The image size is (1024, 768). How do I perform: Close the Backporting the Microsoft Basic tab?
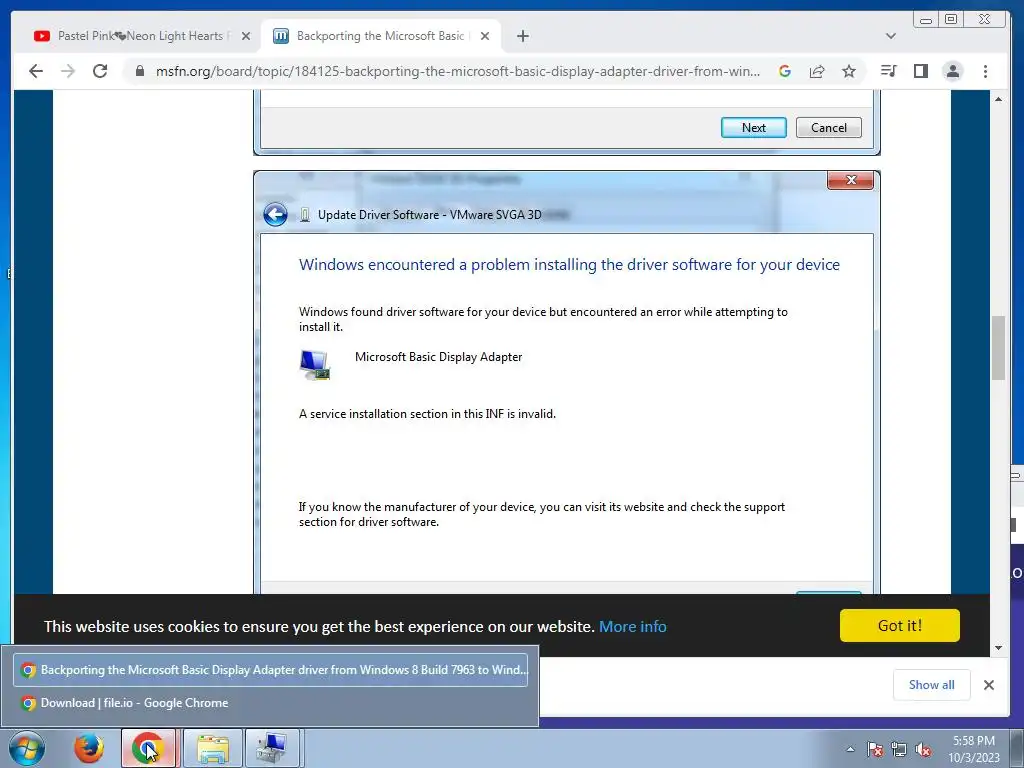(x=485, y=36)
